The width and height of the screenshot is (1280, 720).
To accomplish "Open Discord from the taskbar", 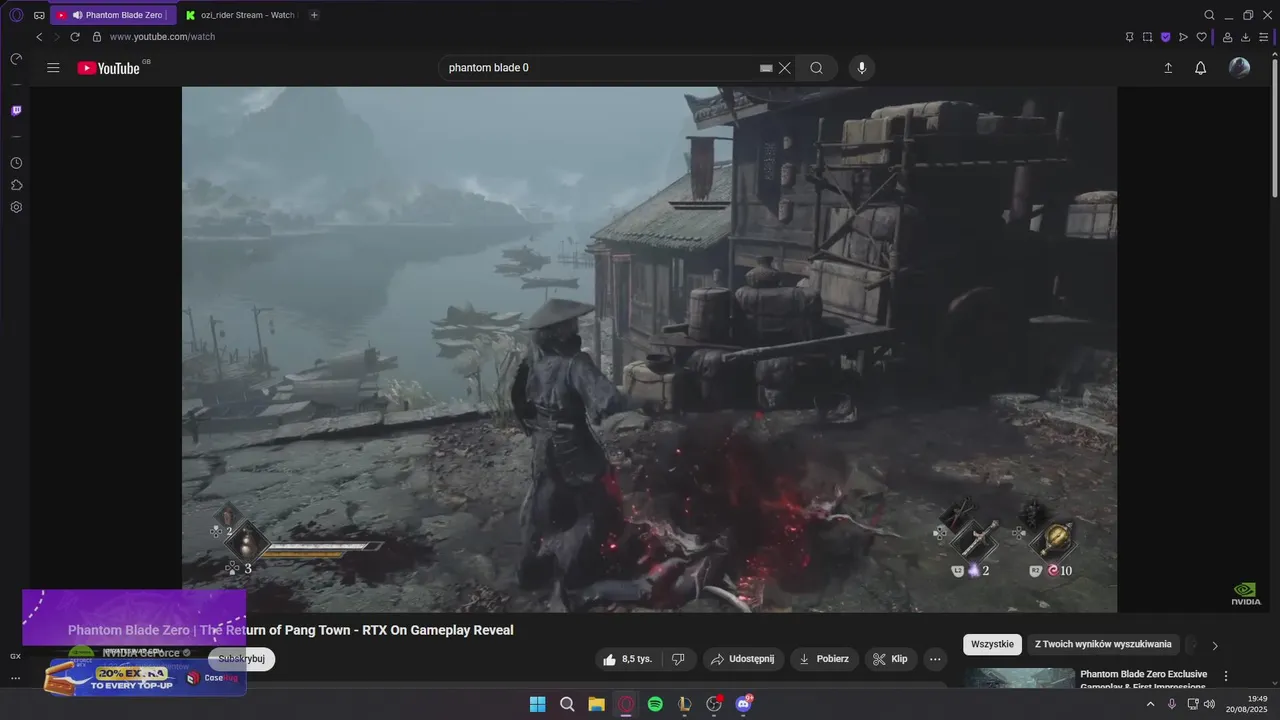I will [744, 704].
